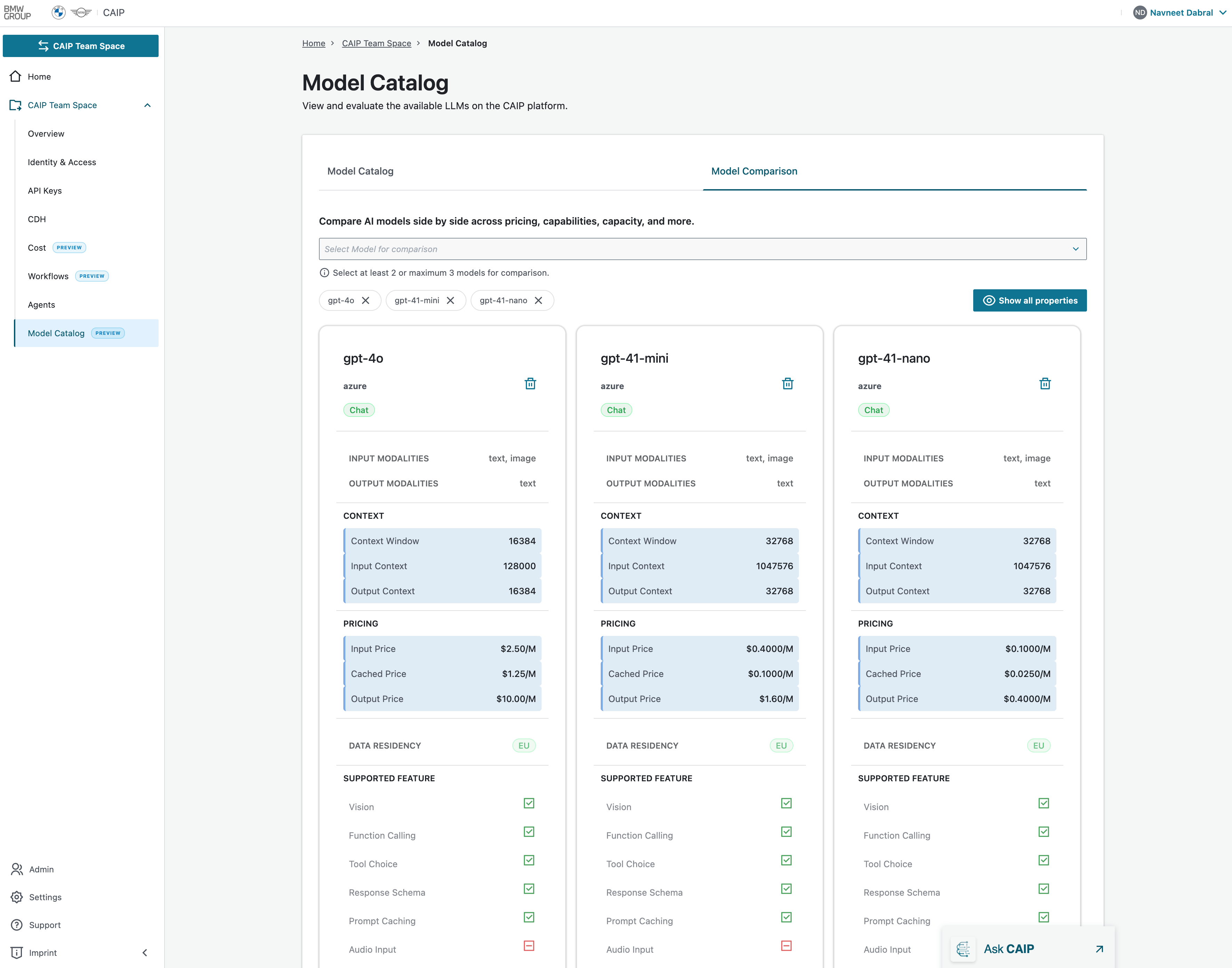This screenshot has height=968, width=1232.
Task: Open the Navneet Dabral user menu chevron
Action: point(1222,13)
